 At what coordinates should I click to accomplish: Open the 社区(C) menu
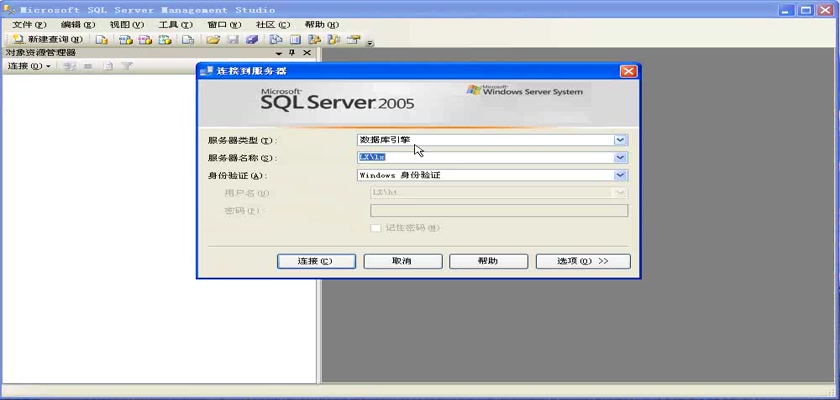click(x=273, y=25)
